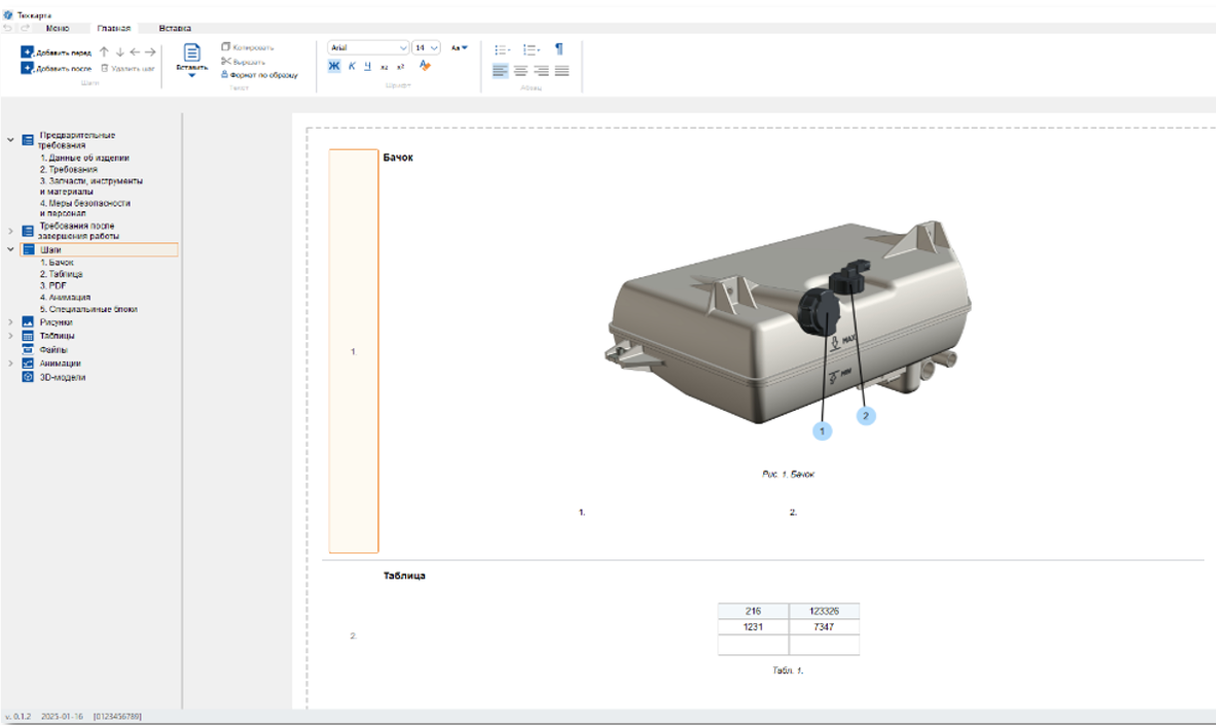Screen dimensions: 1216x726
Task: Show paragraph marks with pilcrow icon
Action: pos(559,48)
